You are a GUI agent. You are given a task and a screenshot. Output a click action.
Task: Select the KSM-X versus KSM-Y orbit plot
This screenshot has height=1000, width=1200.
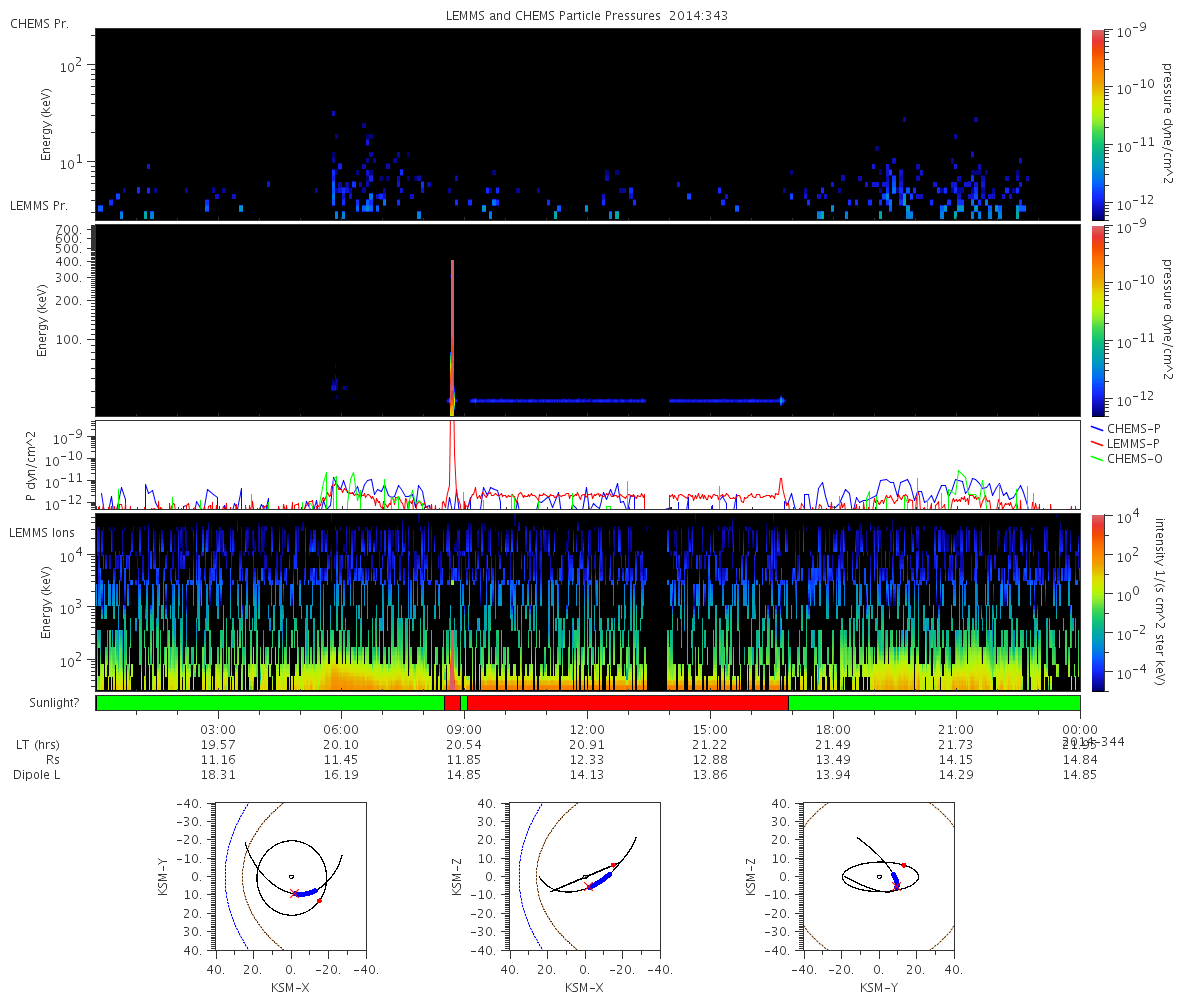(x=291, y=875)
